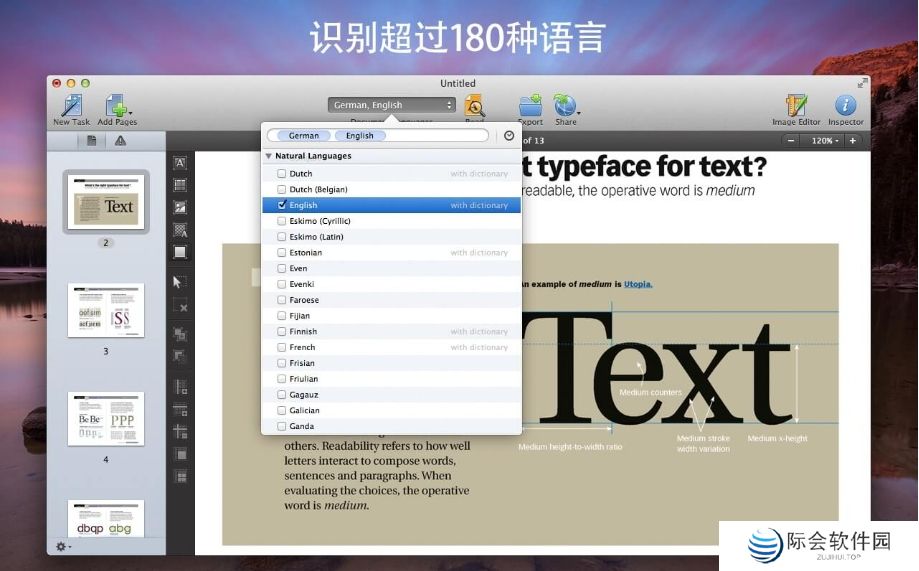Open the German, English language dropdown
The width and height of the screenshot is (919, 571).
[x=392, y=105]
